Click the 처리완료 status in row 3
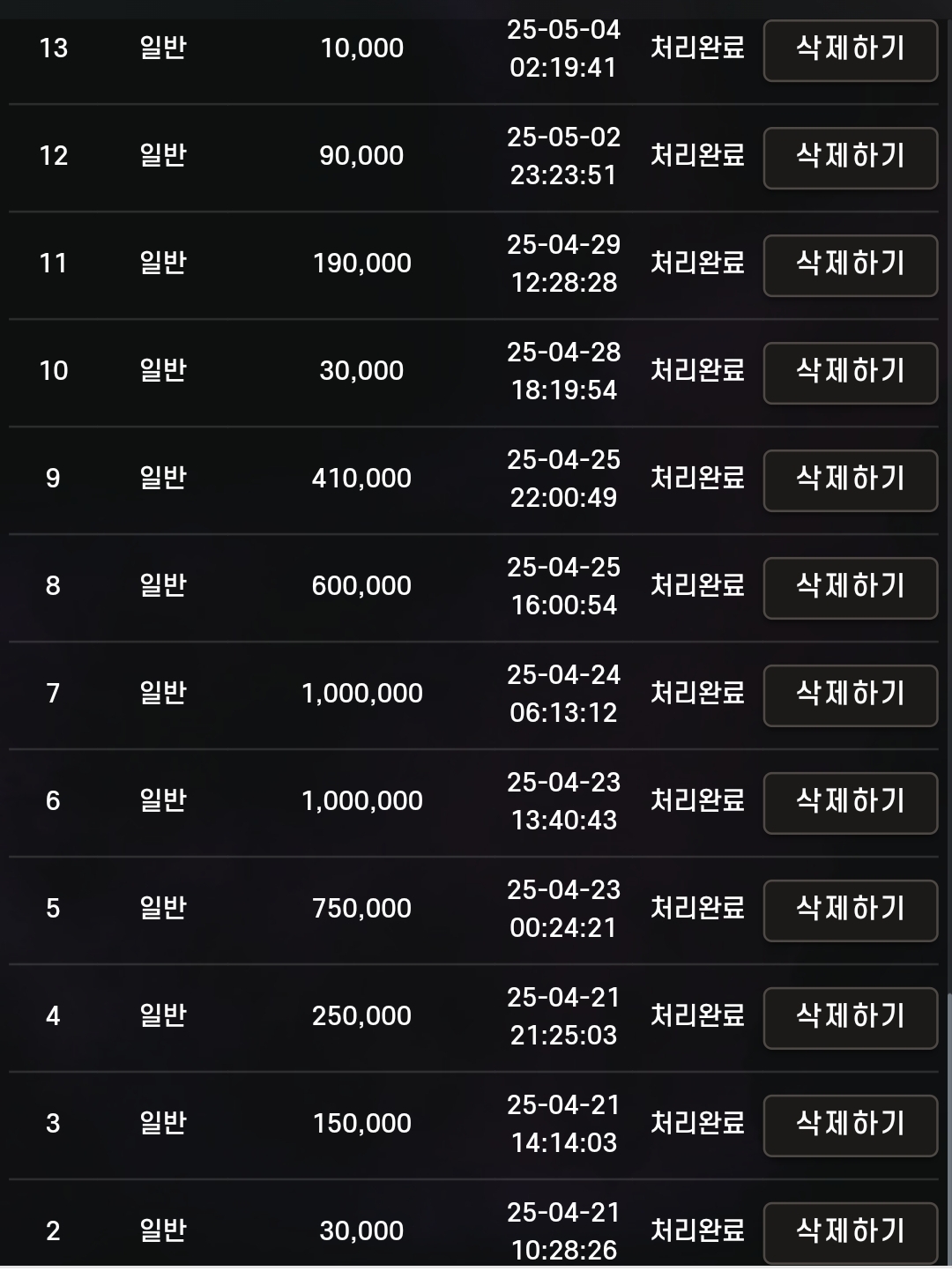952x1271 pixels. [697, 1123]
